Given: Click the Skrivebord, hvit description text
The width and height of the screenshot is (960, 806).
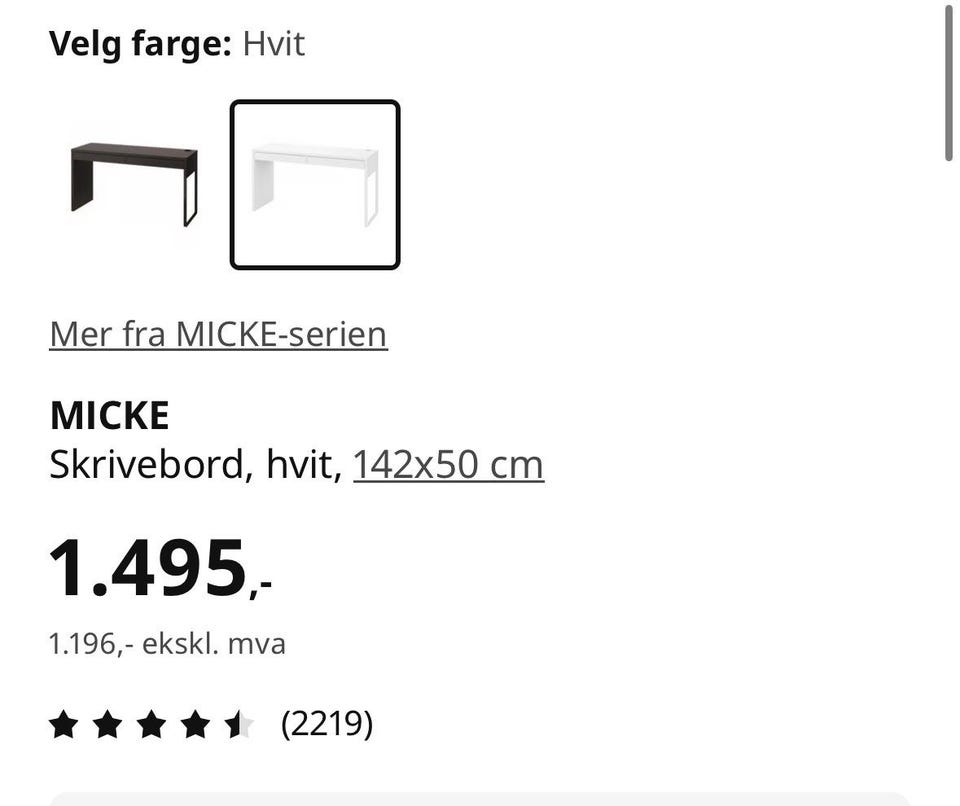Looking at the screenshot, I should pyautogui.click(x=195, y=464).
